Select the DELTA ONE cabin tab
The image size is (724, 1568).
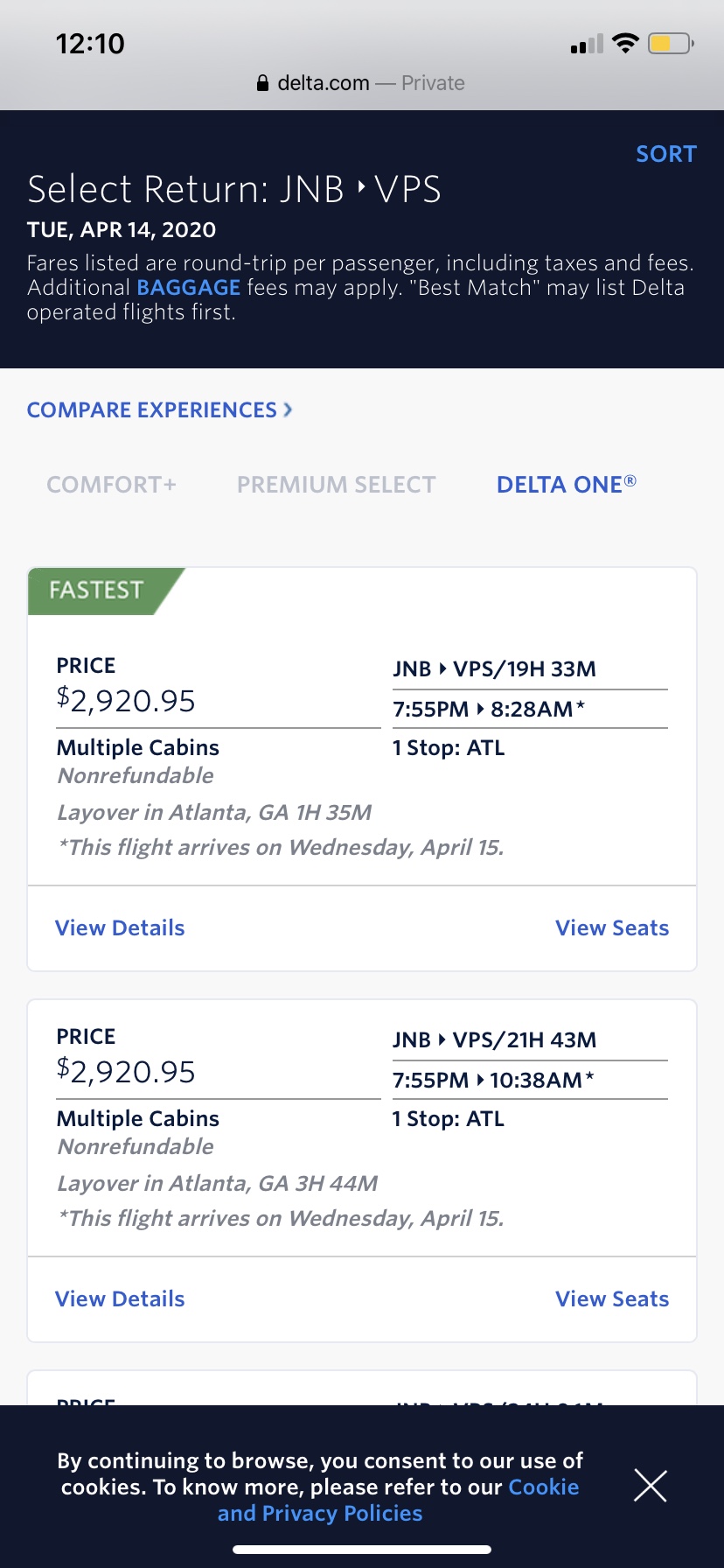click(566, 485)
